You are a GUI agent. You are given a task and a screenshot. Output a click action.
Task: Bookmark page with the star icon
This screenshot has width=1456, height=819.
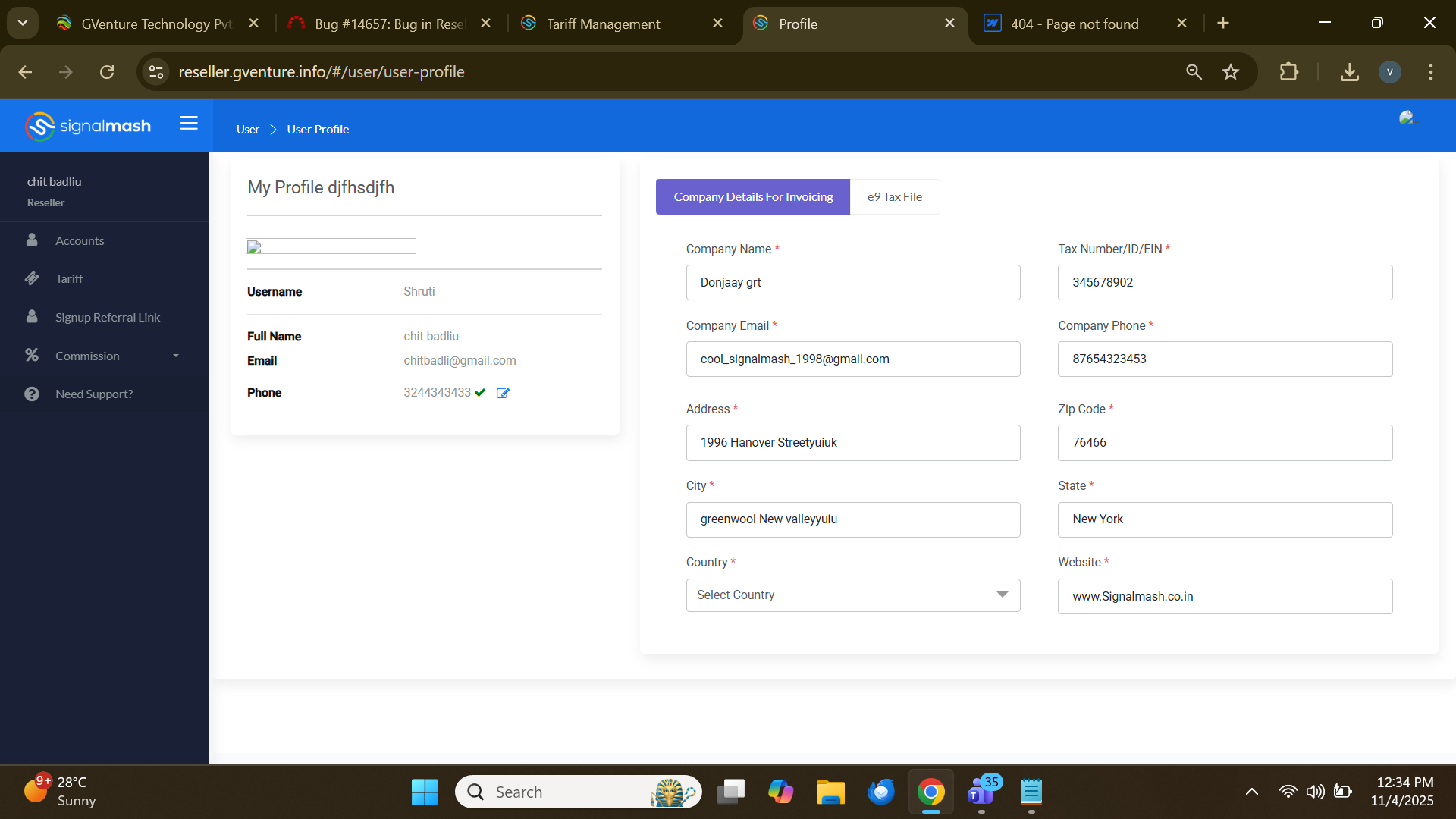[1230, 72]
